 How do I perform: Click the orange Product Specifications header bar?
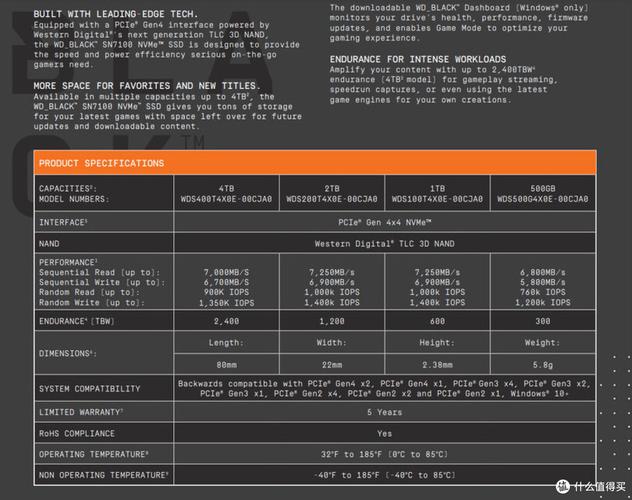(315, 163)
